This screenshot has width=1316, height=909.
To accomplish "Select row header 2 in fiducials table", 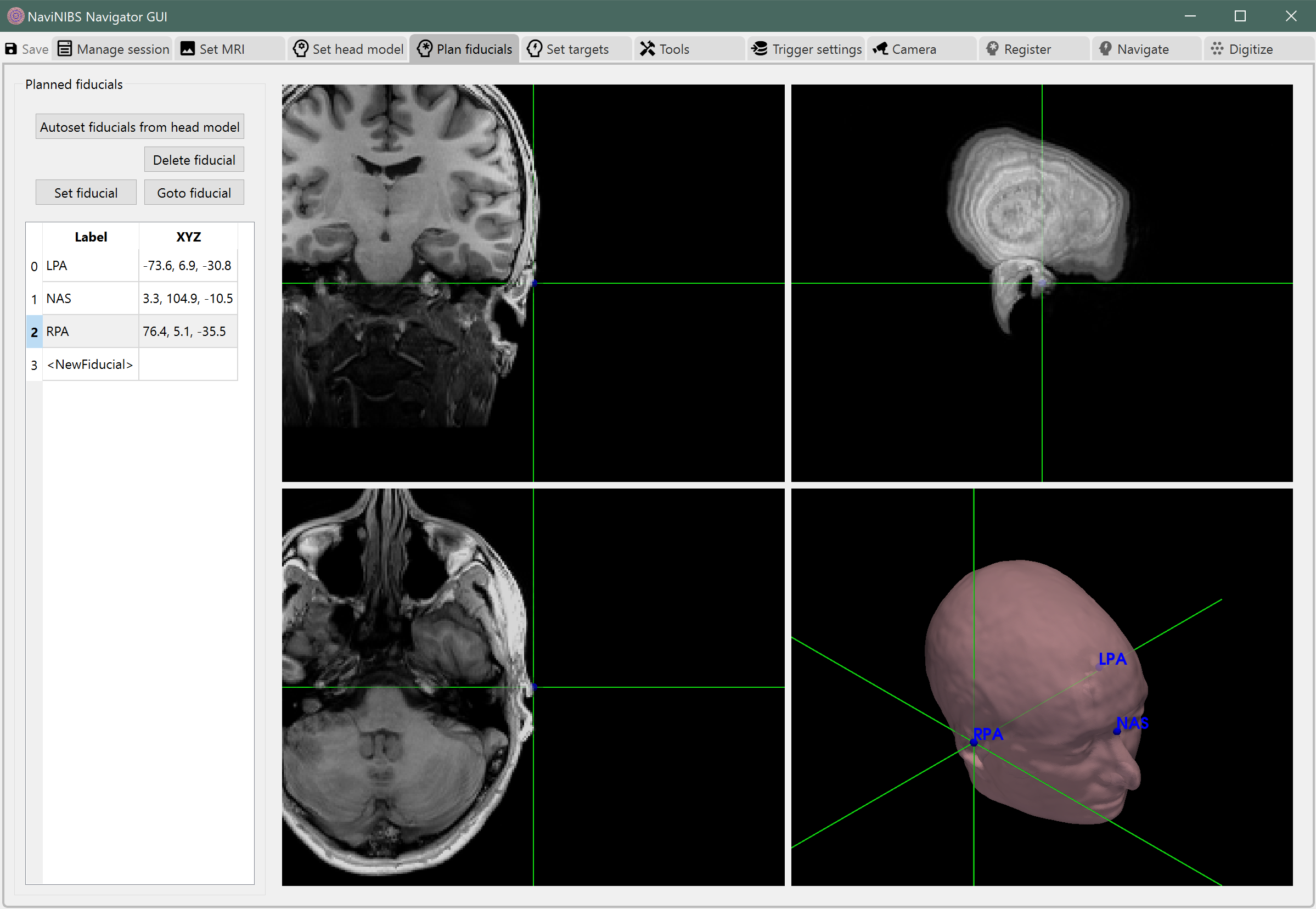I will tap(34, 332).
